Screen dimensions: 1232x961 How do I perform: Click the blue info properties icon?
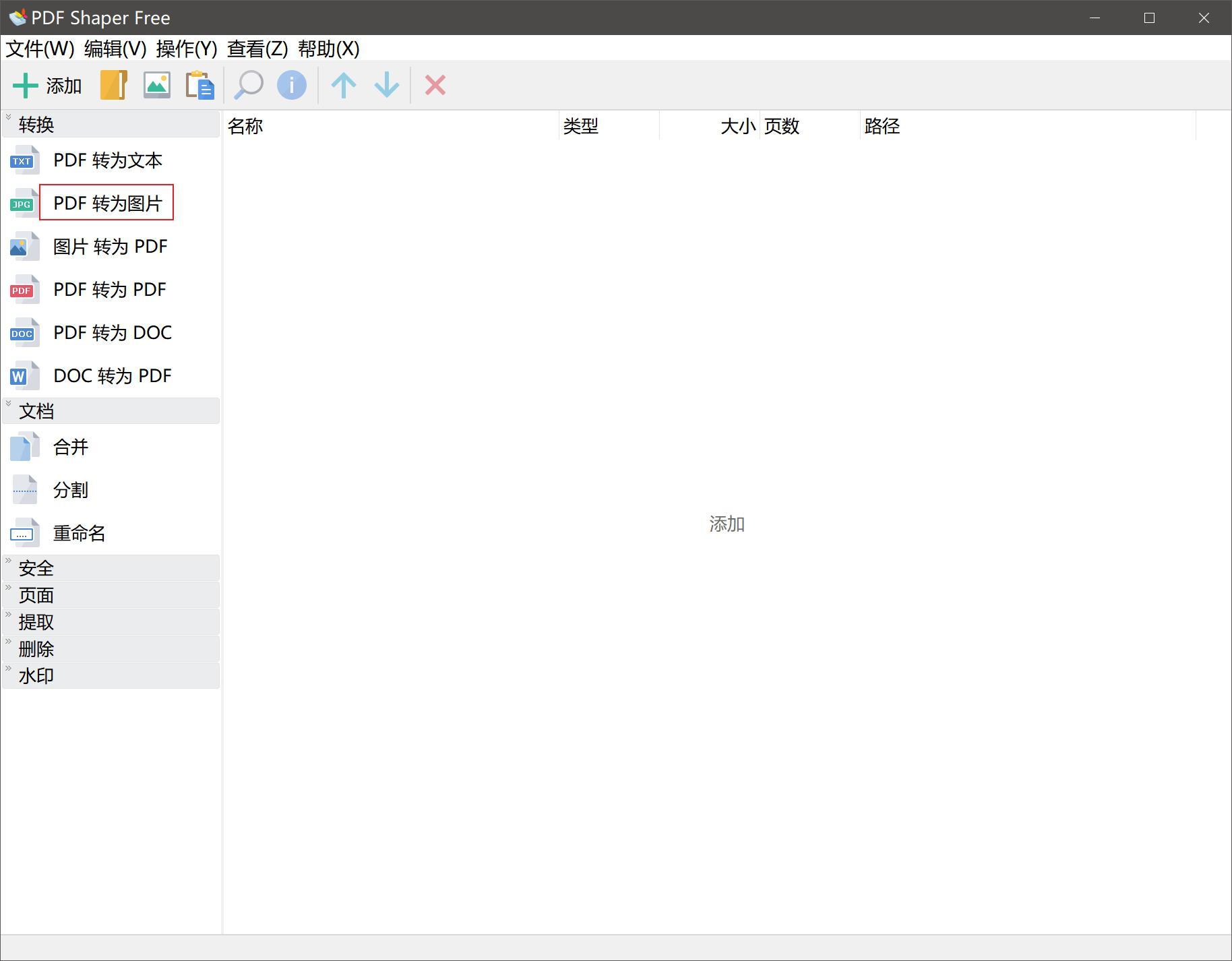pyautogui.click(x=292, y=85)
